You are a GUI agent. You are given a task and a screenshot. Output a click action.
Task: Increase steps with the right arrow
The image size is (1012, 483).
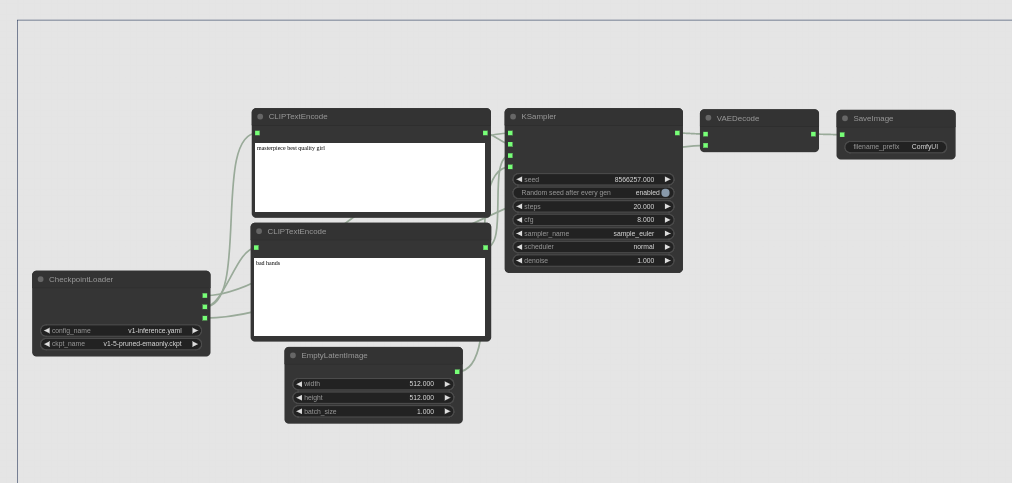pos(667,207)
